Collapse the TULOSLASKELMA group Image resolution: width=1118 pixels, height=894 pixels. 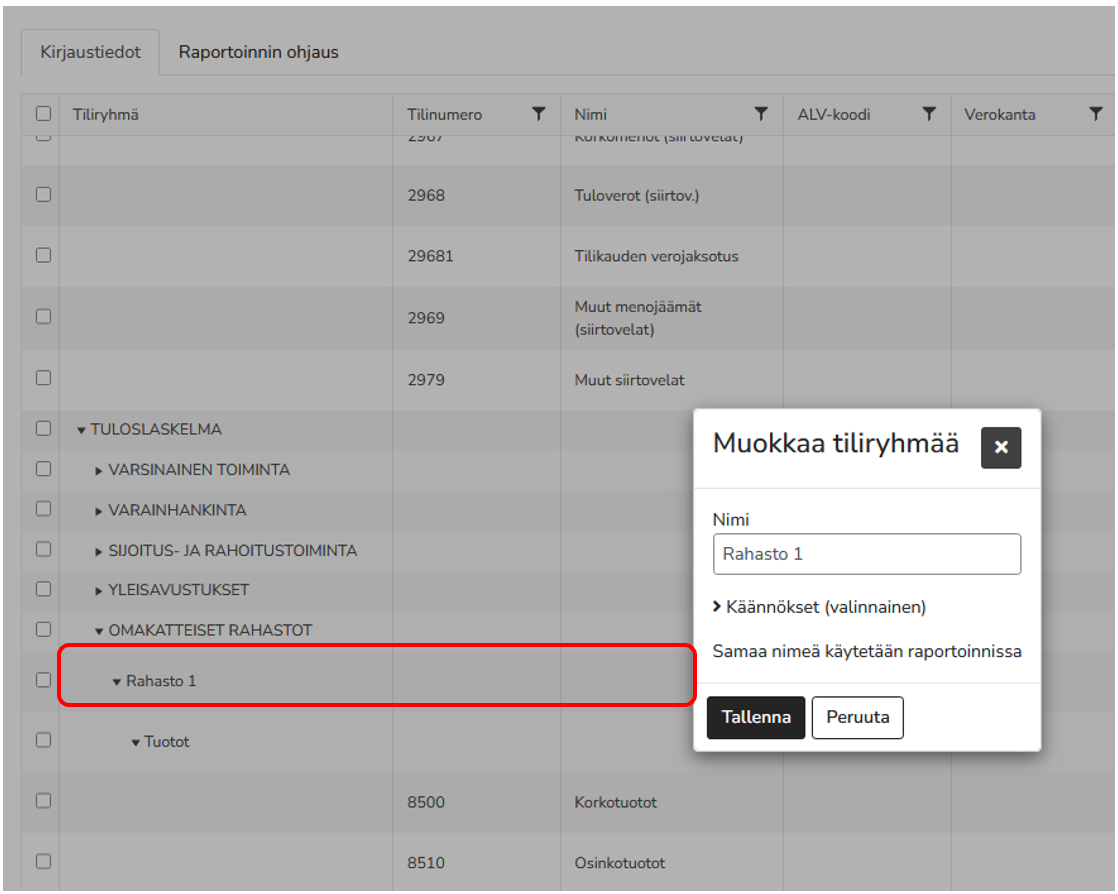point(81,430)
